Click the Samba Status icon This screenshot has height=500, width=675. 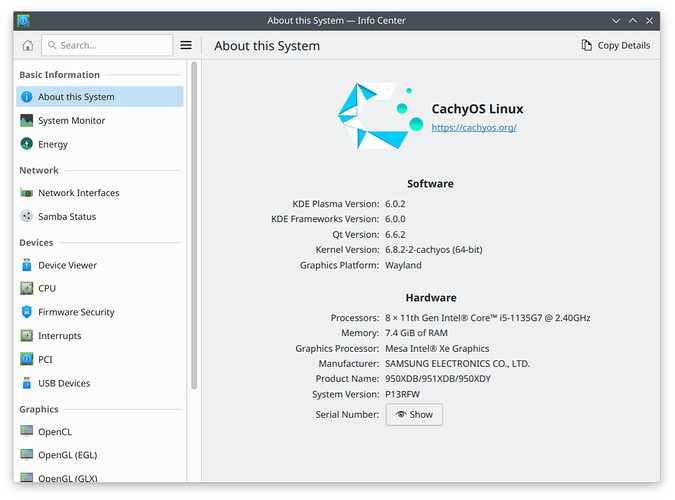point(27,217)
